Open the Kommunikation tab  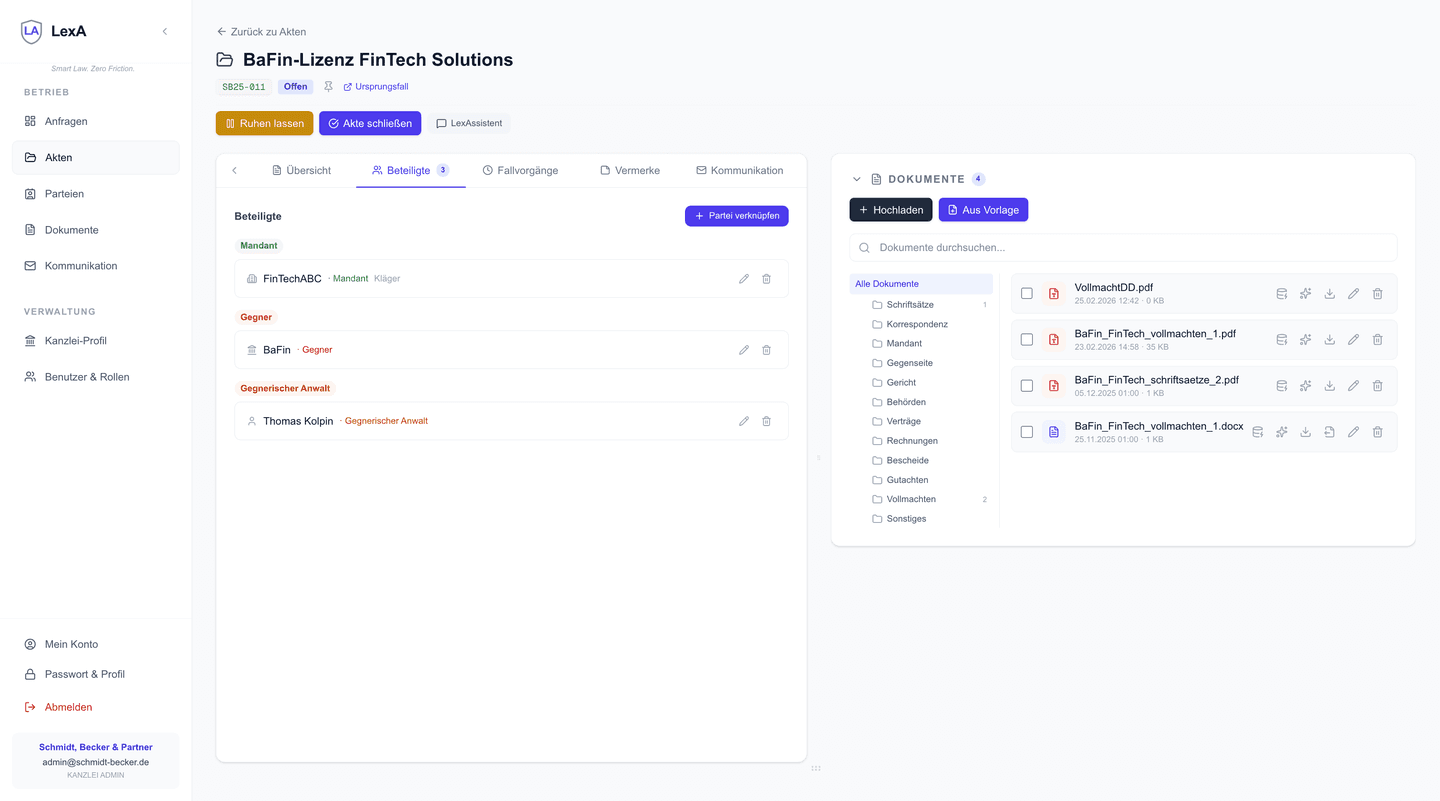tap(739, 171)
